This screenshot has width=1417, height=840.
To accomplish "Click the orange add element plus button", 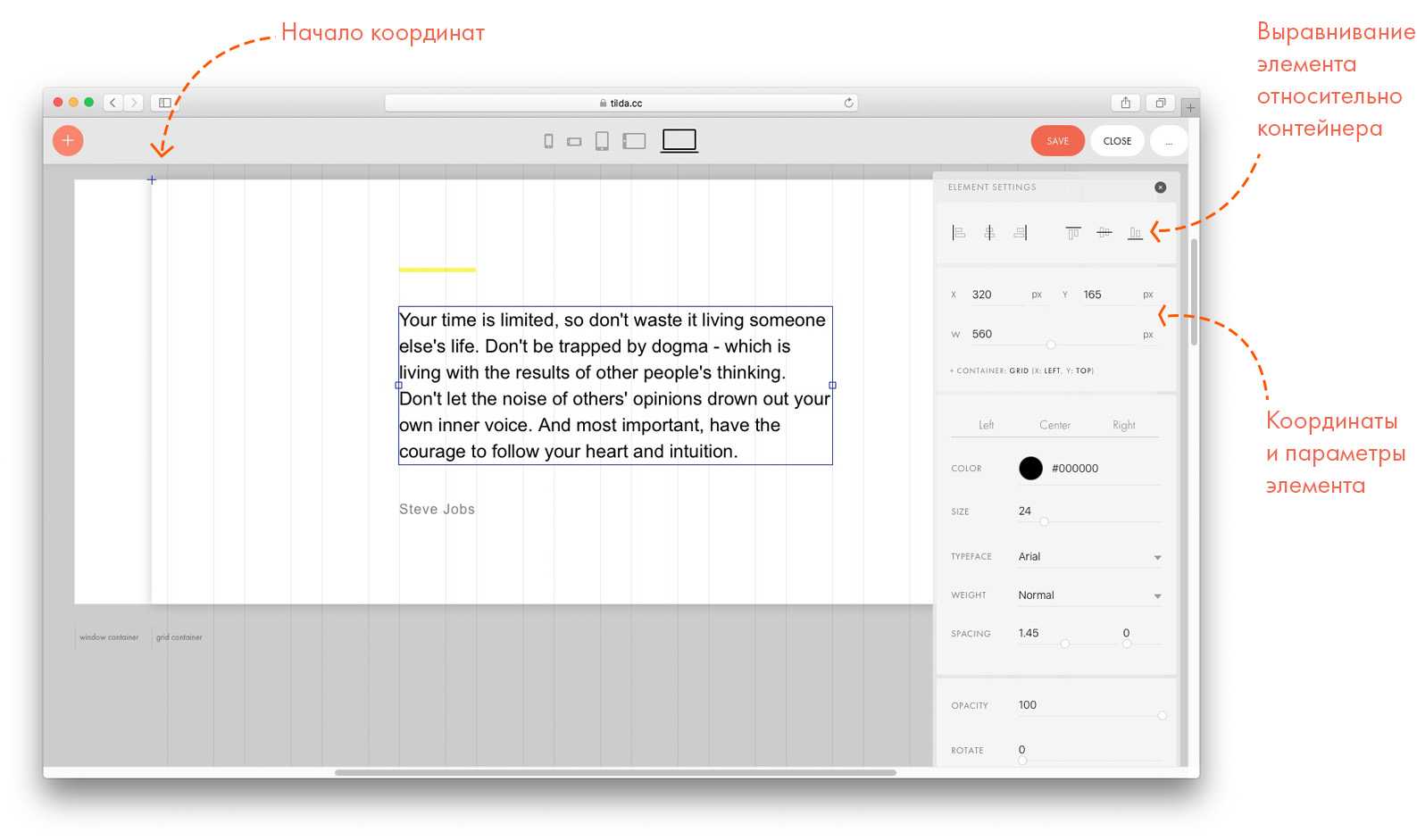I will click(68, 141).
